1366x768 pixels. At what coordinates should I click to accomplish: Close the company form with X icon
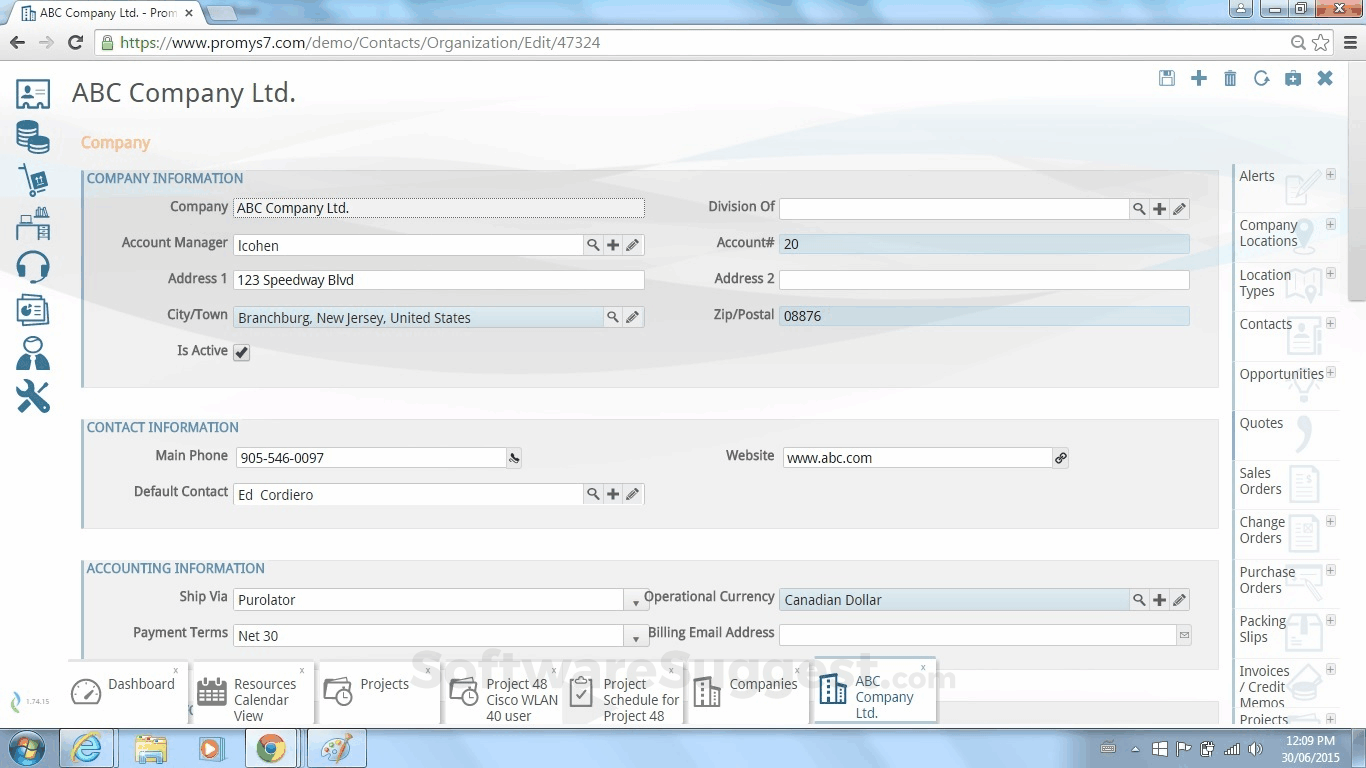(1325, 78)
